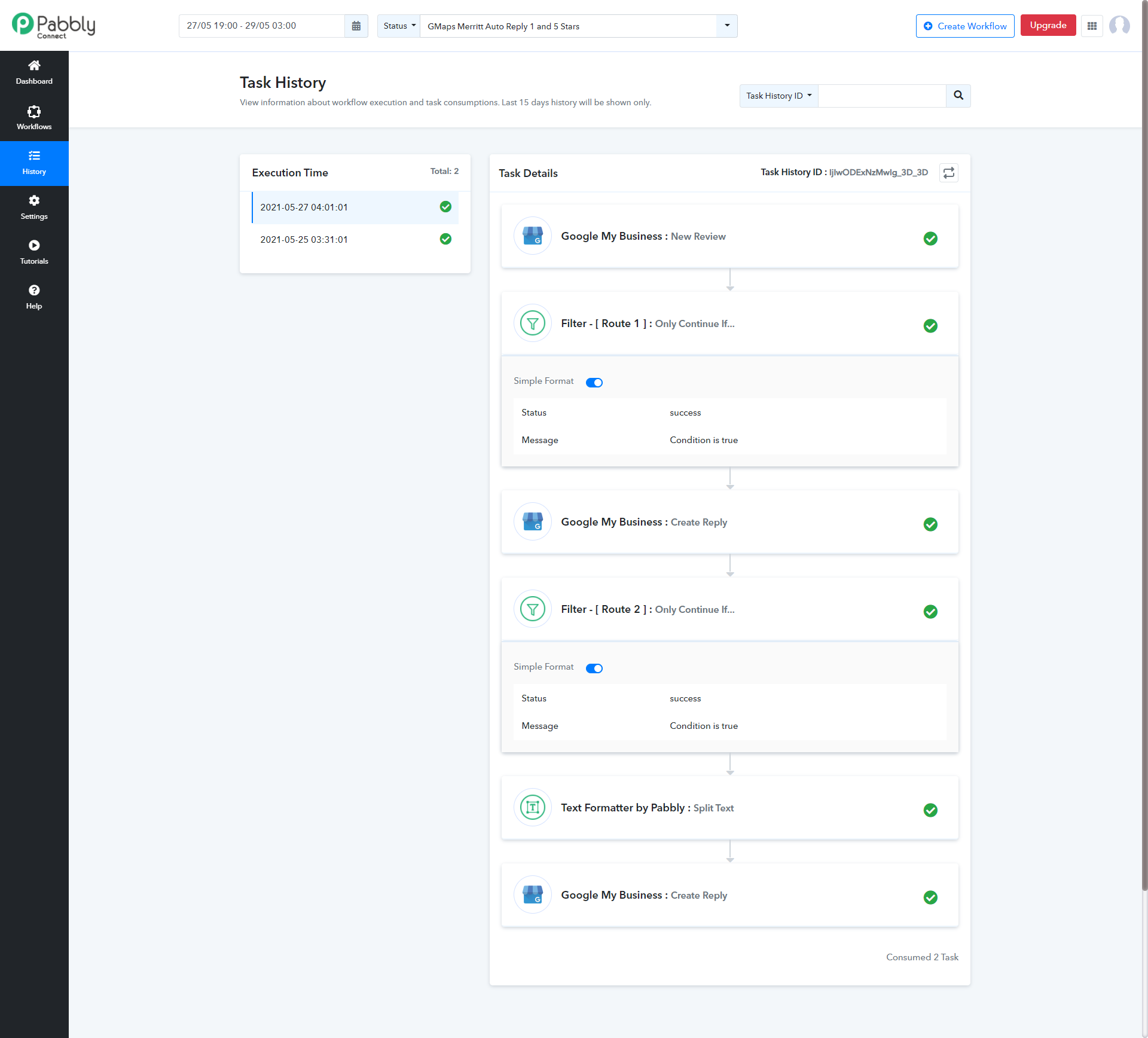Viewport: 1148px width, 1038px height.
Task: Click the Filter Route 2 funnel icon
Action: click(x=533, y=609)
